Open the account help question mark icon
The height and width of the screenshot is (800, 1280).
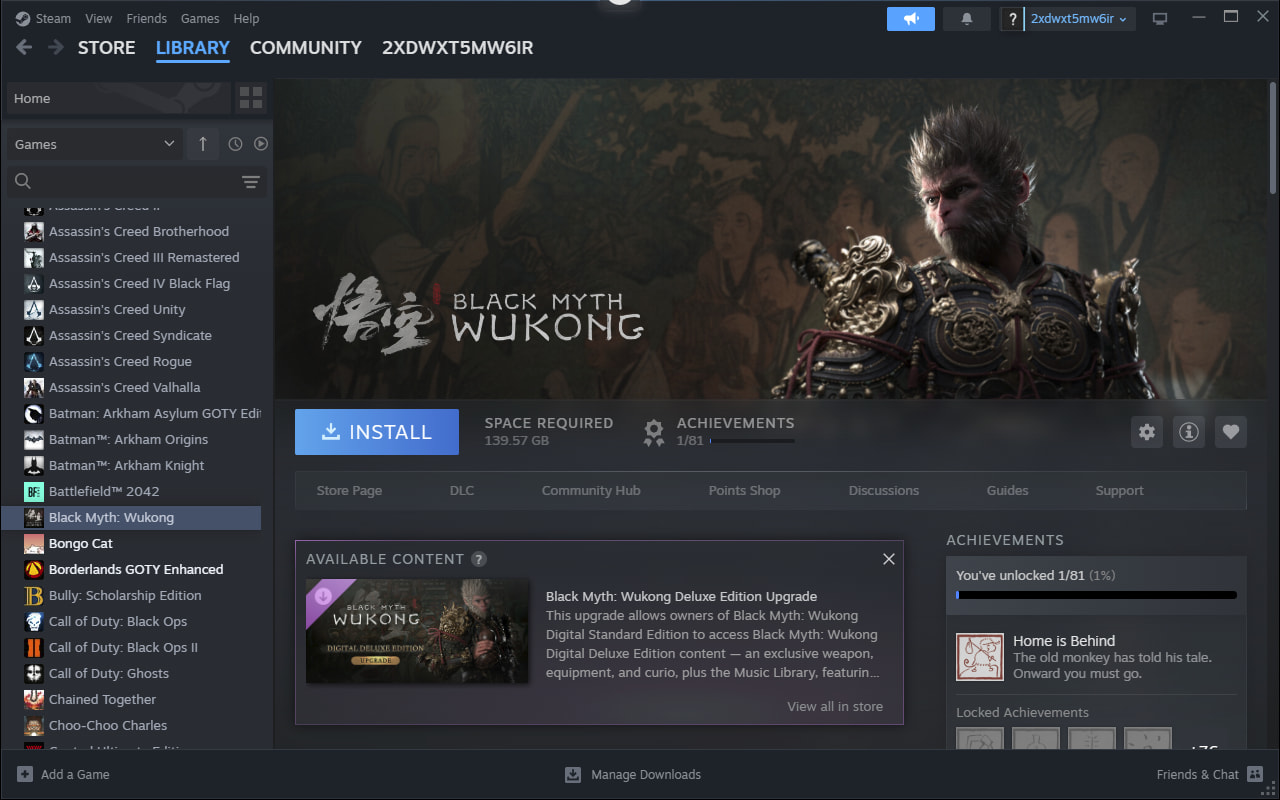[x=1013, y=19]
